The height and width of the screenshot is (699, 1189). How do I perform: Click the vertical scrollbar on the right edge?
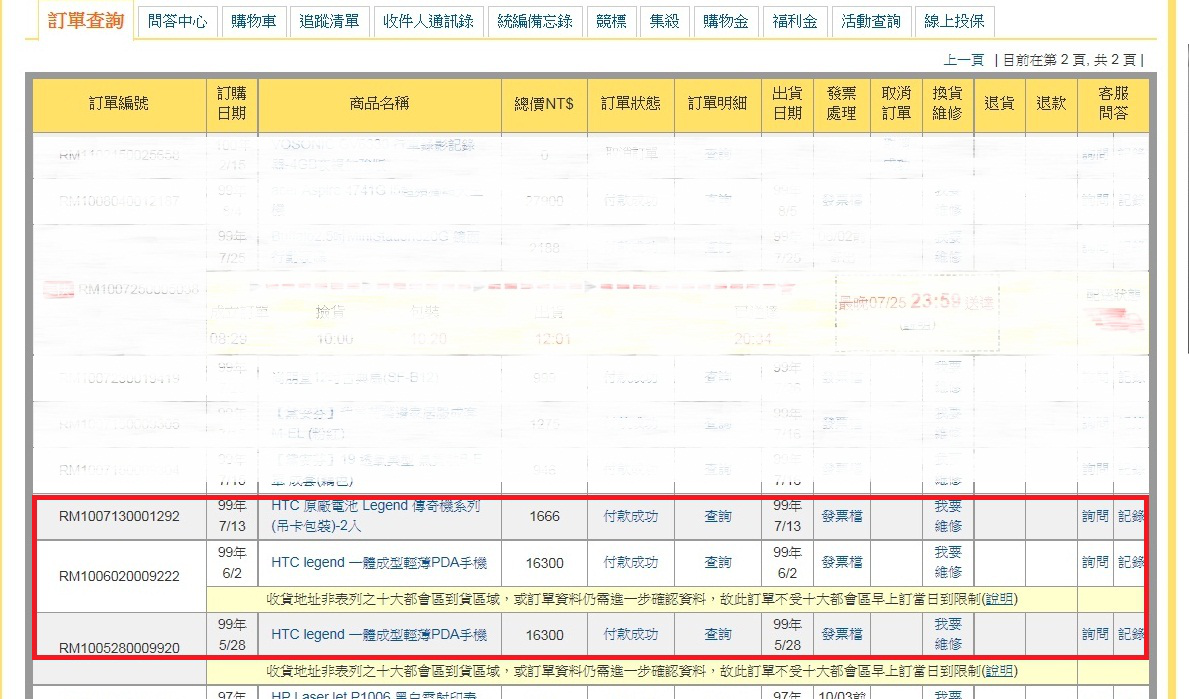tap(1185, 200)
